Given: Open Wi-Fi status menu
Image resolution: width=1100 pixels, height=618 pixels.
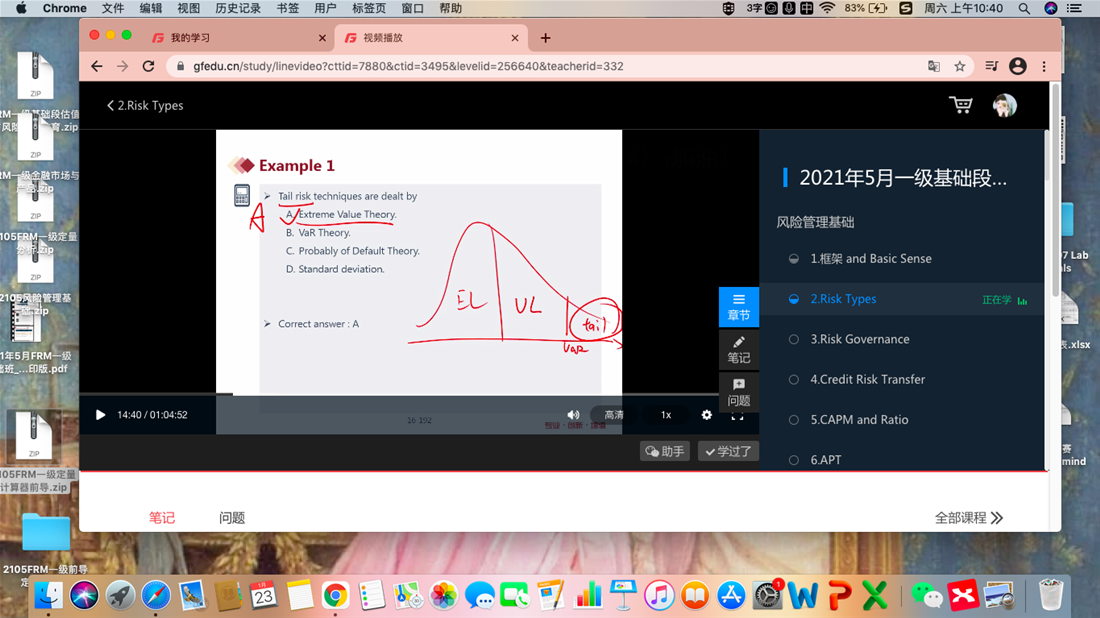Looking at the screenshot, I should tap(827, 8).
